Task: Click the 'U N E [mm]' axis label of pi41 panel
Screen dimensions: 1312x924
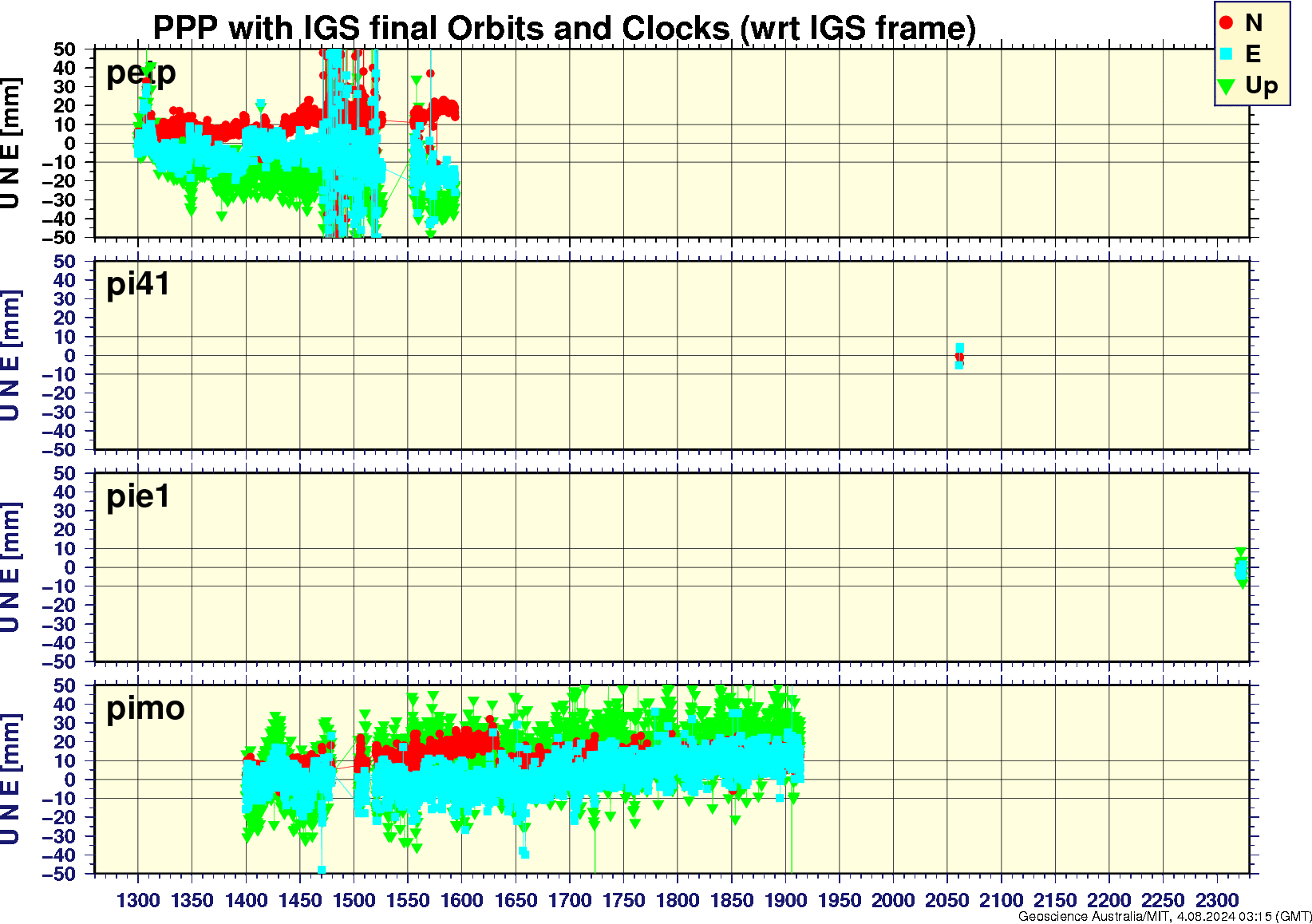Action: (10, 355)
